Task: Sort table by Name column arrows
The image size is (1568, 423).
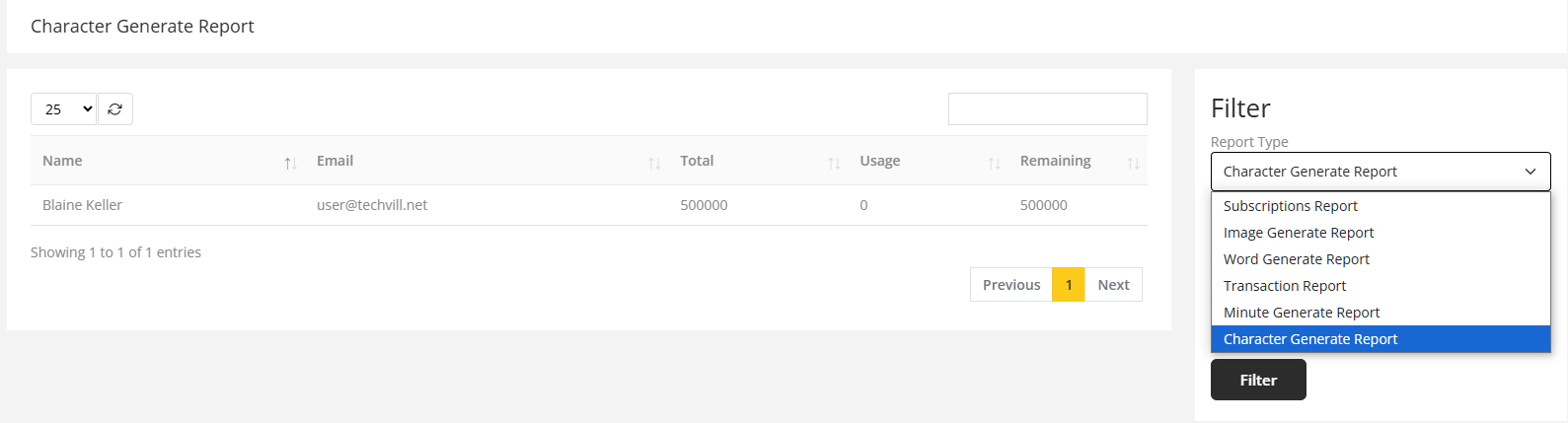Action: [290, 163]
